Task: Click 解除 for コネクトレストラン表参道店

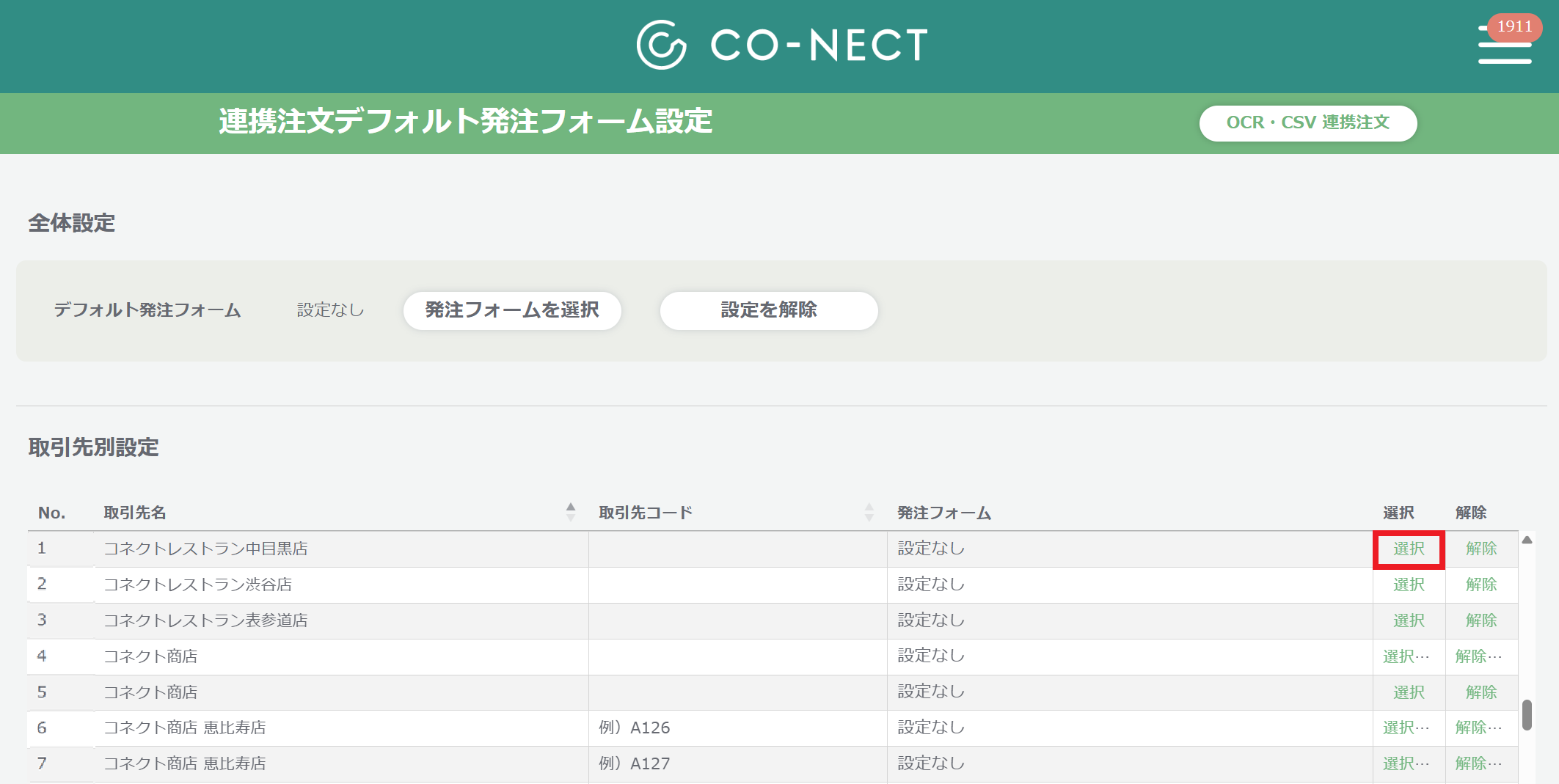Action: 1481,620
